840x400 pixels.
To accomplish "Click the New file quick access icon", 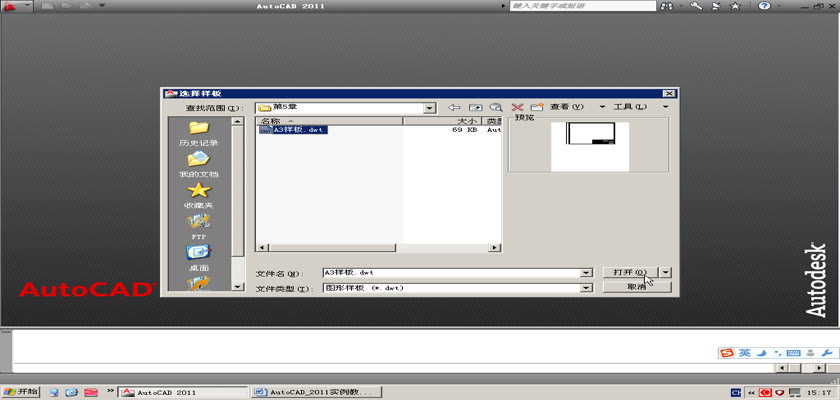I will coord(47,6).
